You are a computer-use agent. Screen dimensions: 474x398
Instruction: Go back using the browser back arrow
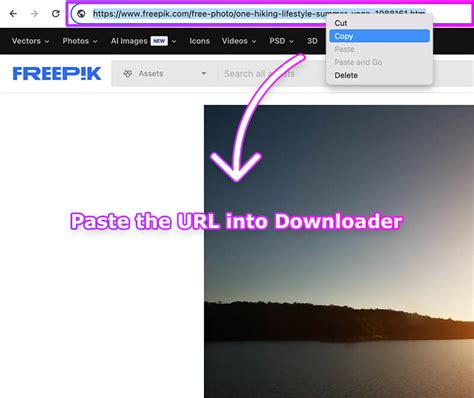tap(13, 14)
